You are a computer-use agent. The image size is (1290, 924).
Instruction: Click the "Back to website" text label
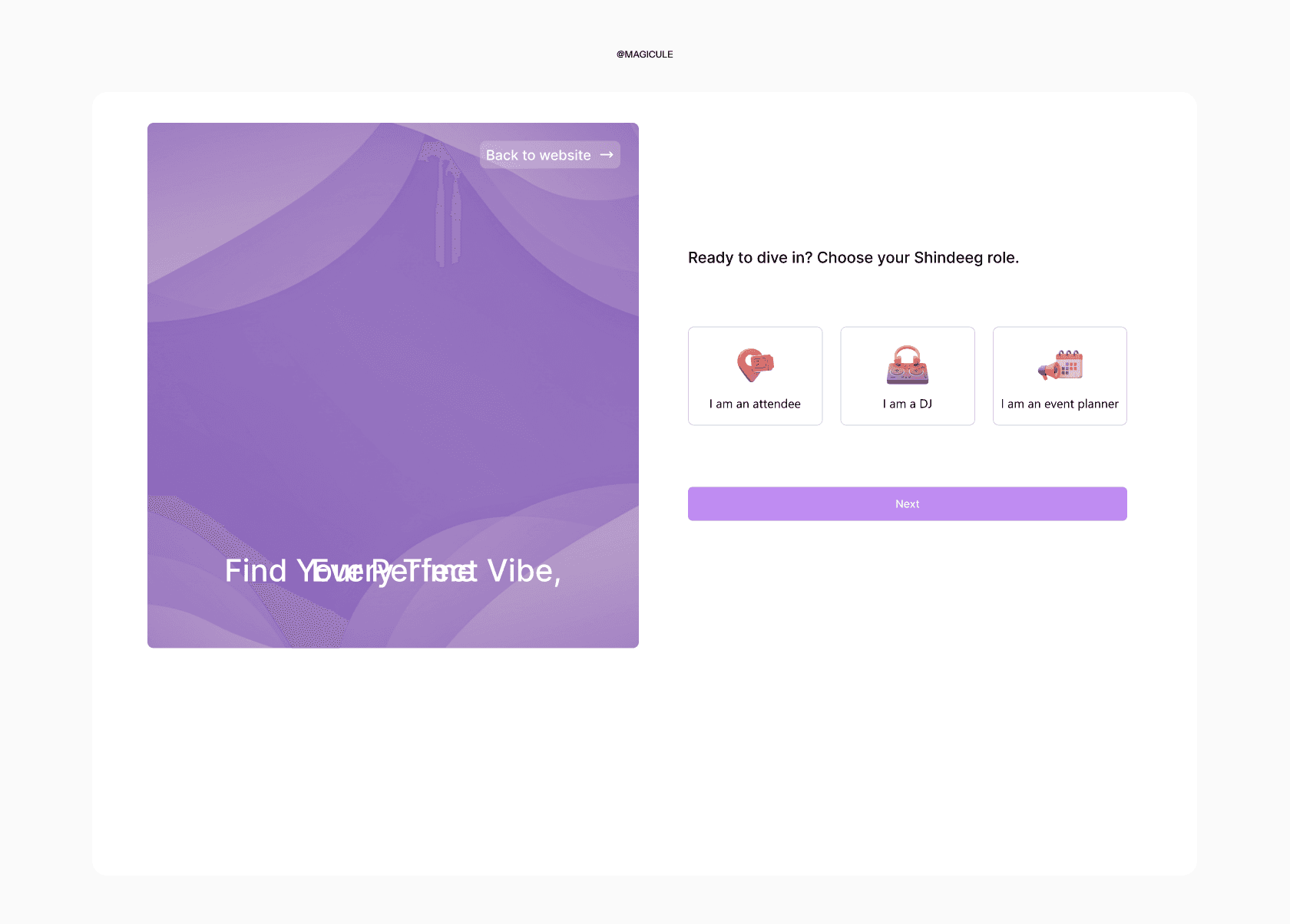[x=538, y=155]
